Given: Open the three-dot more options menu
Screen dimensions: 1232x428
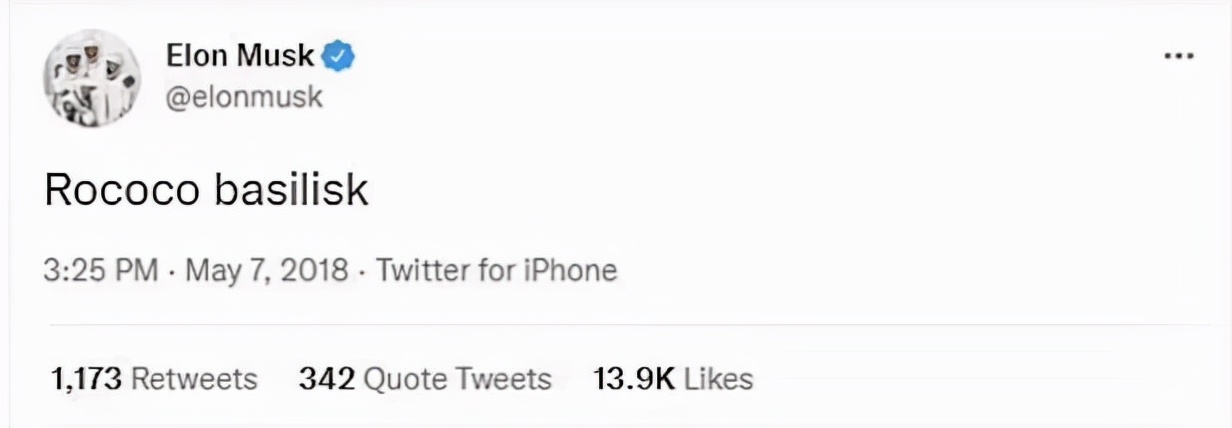Looking at the screenshot, I should point(1180,57).
